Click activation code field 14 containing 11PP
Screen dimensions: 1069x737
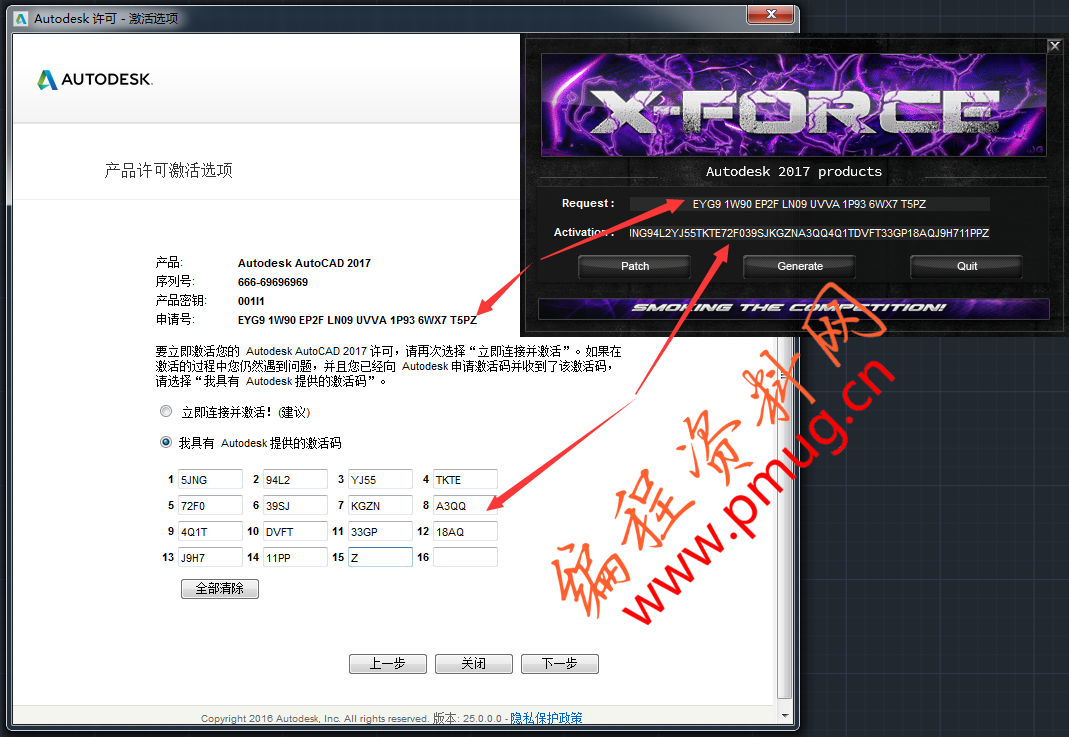[295, 557]
